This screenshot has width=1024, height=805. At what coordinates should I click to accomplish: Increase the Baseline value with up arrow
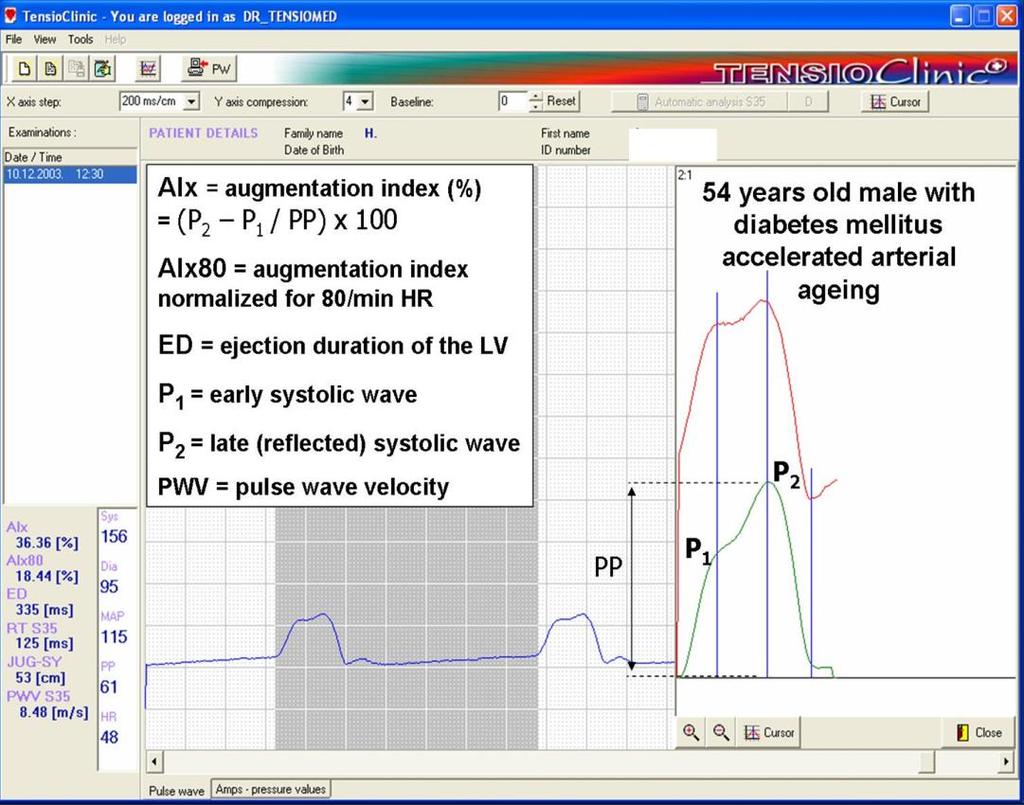point(536,97)
